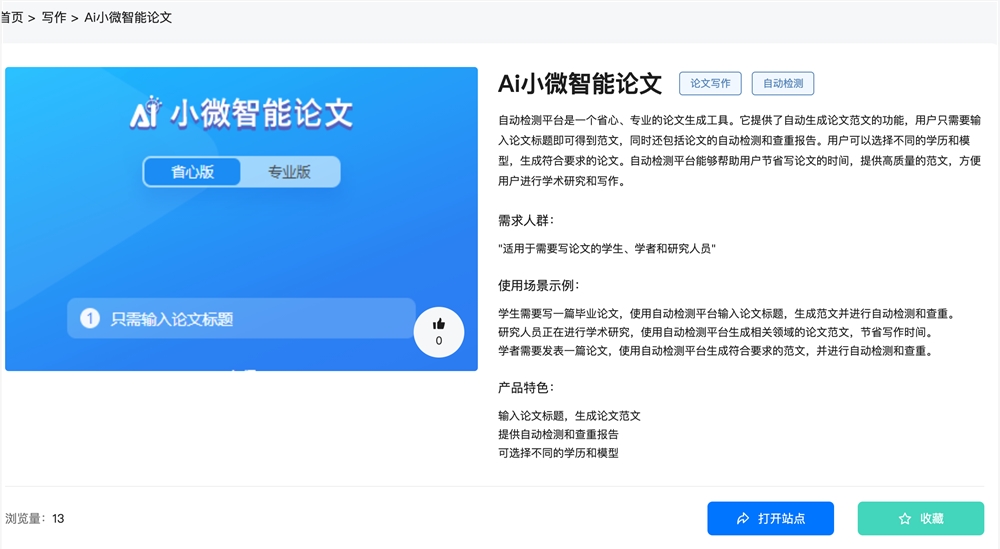Screen dimensions: 1000x549
Task: Click the 论文写作 tag
Action: (710, 84)
